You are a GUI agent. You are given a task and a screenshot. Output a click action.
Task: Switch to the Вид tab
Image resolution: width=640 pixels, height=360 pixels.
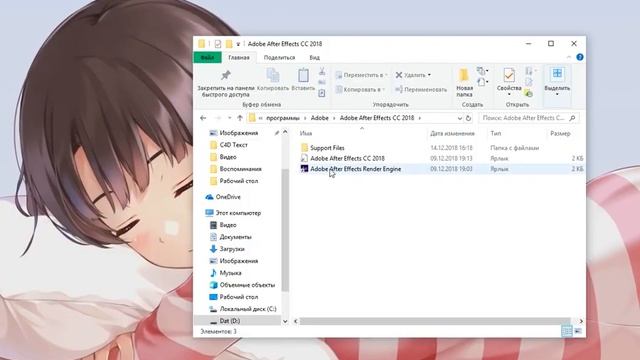click(314, 58)
